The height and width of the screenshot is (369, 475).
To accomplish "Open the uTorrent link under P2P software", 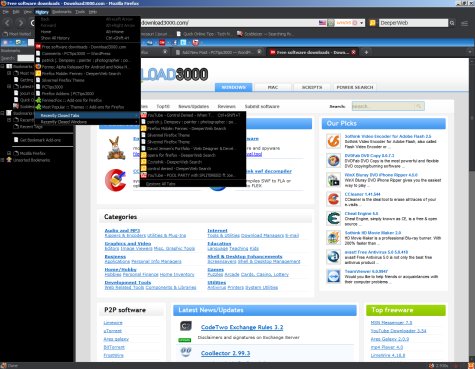I will tap(113, 331).
